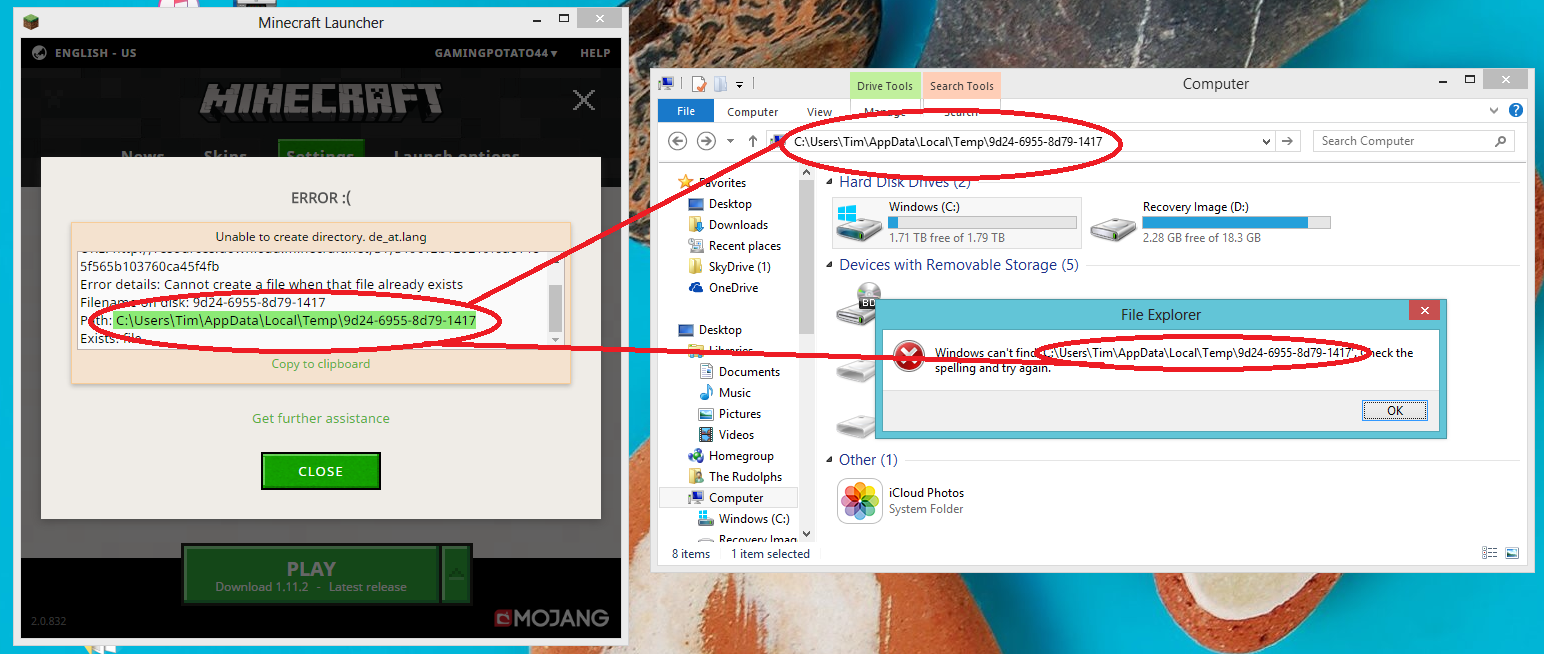The height and width of the screenshot is (654, 1544).
Task: Click the Windows (C:) drive icon
Action: 860,222
